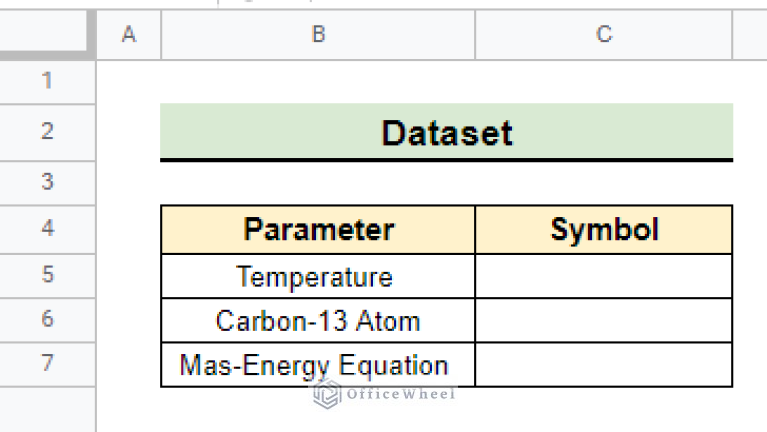Select row 3 header
The width and height of the screenshot is (767, 432).
tap(47, 183)
